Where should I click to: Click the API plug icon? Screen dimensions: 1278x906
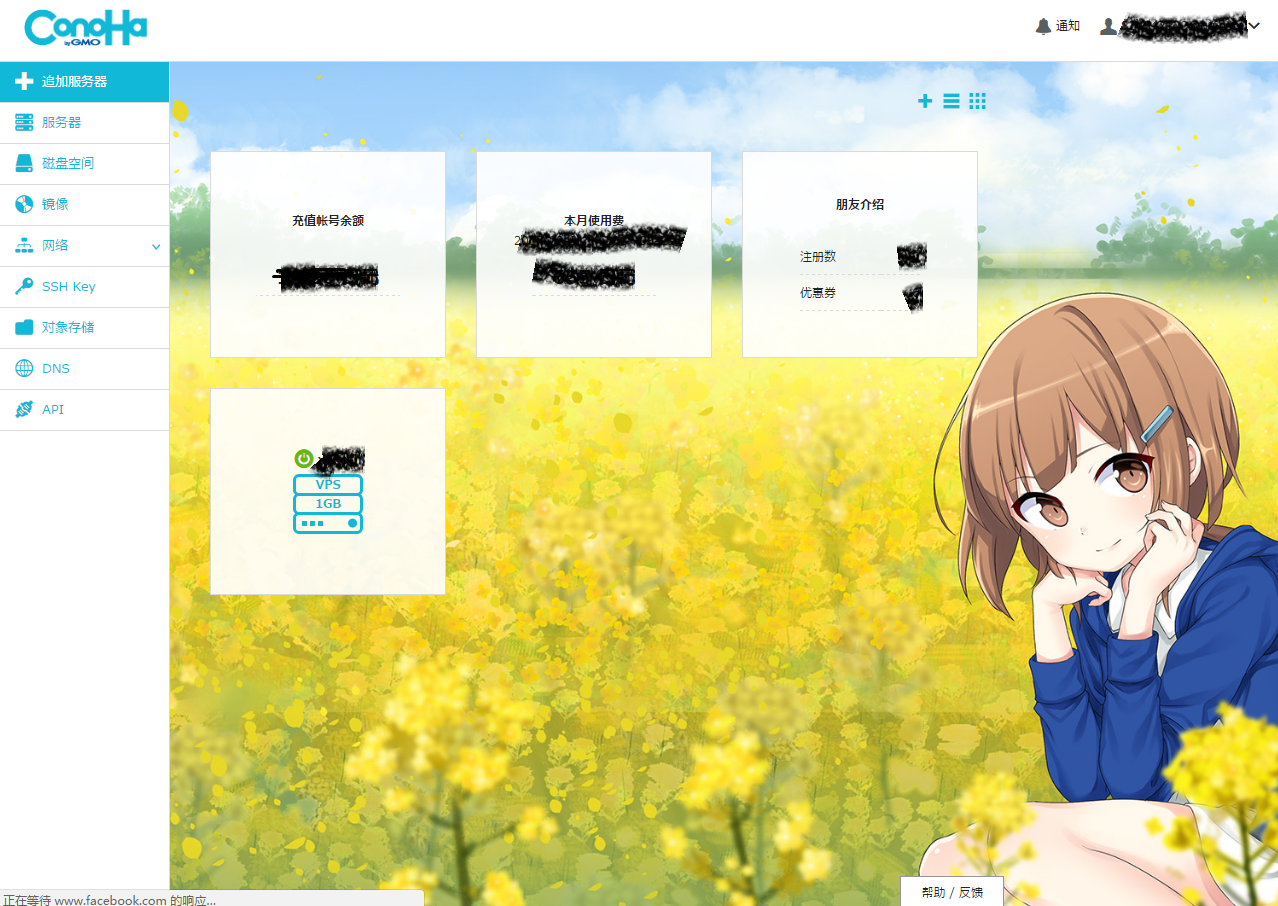(x=24, y=410)
